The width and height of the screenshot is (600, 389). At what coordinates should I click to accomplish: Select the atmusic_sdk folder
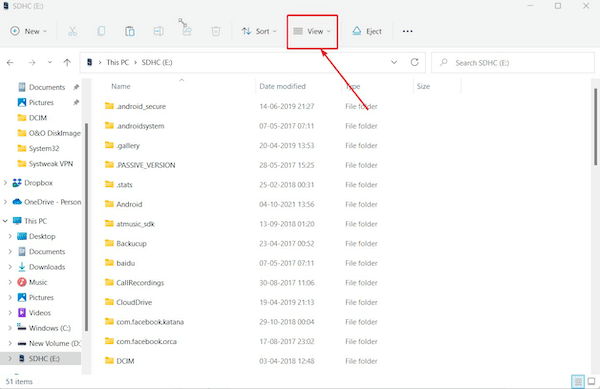click(x=130, y=224)
